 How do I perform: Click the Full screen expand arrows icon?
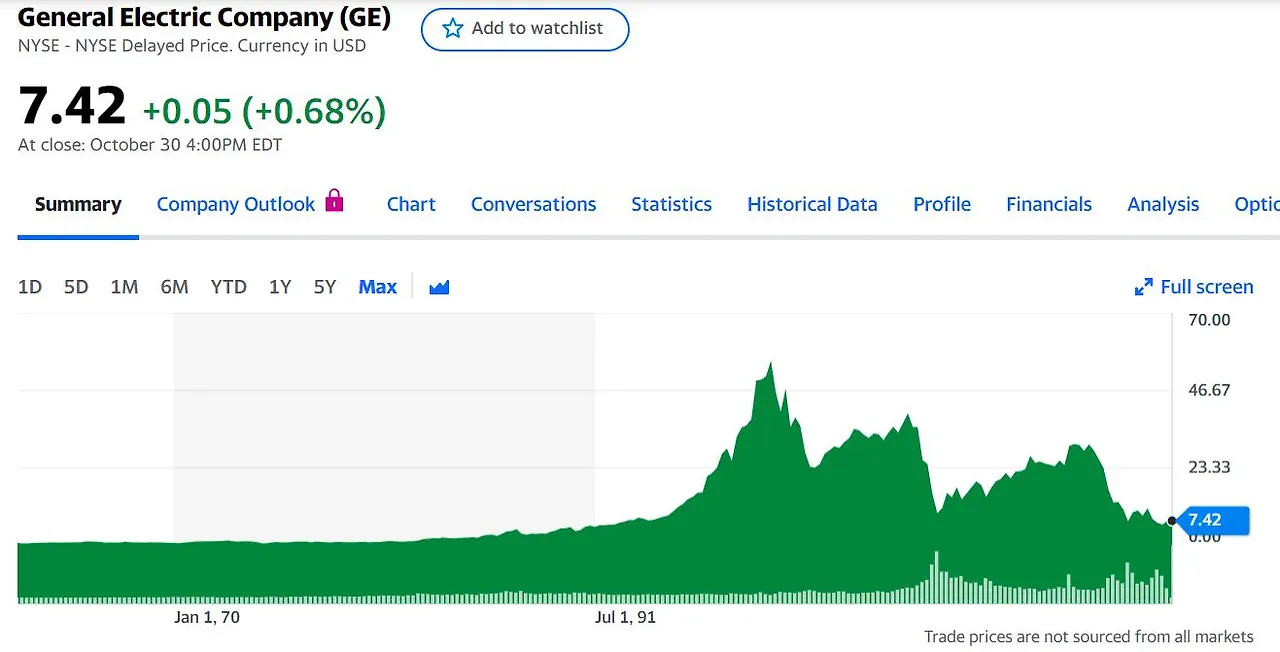point(1144,287)
